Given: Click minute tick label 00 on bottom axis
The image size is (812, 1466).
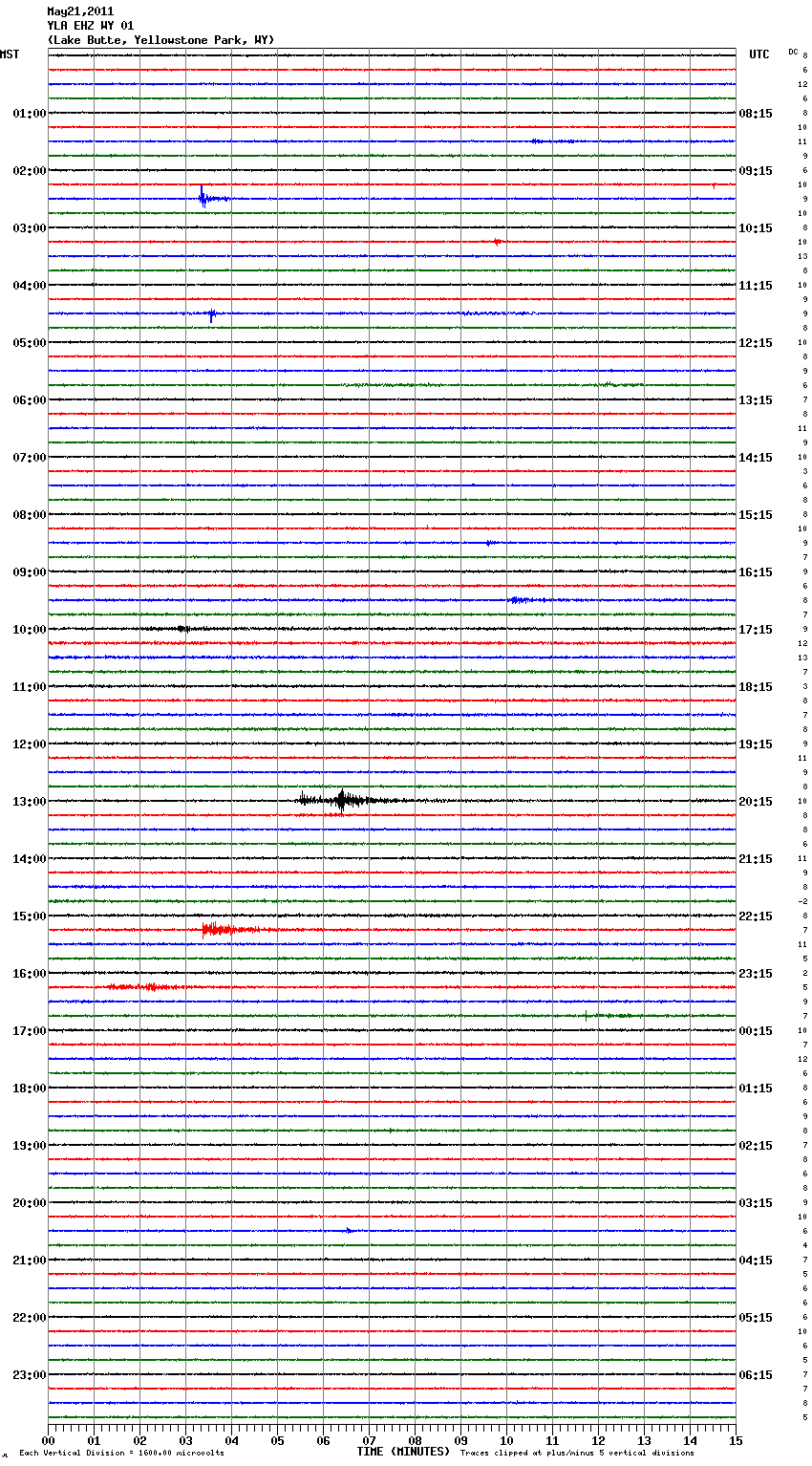Looking at the screenshot, I should pyautogui.click(x=49, y=1440).
